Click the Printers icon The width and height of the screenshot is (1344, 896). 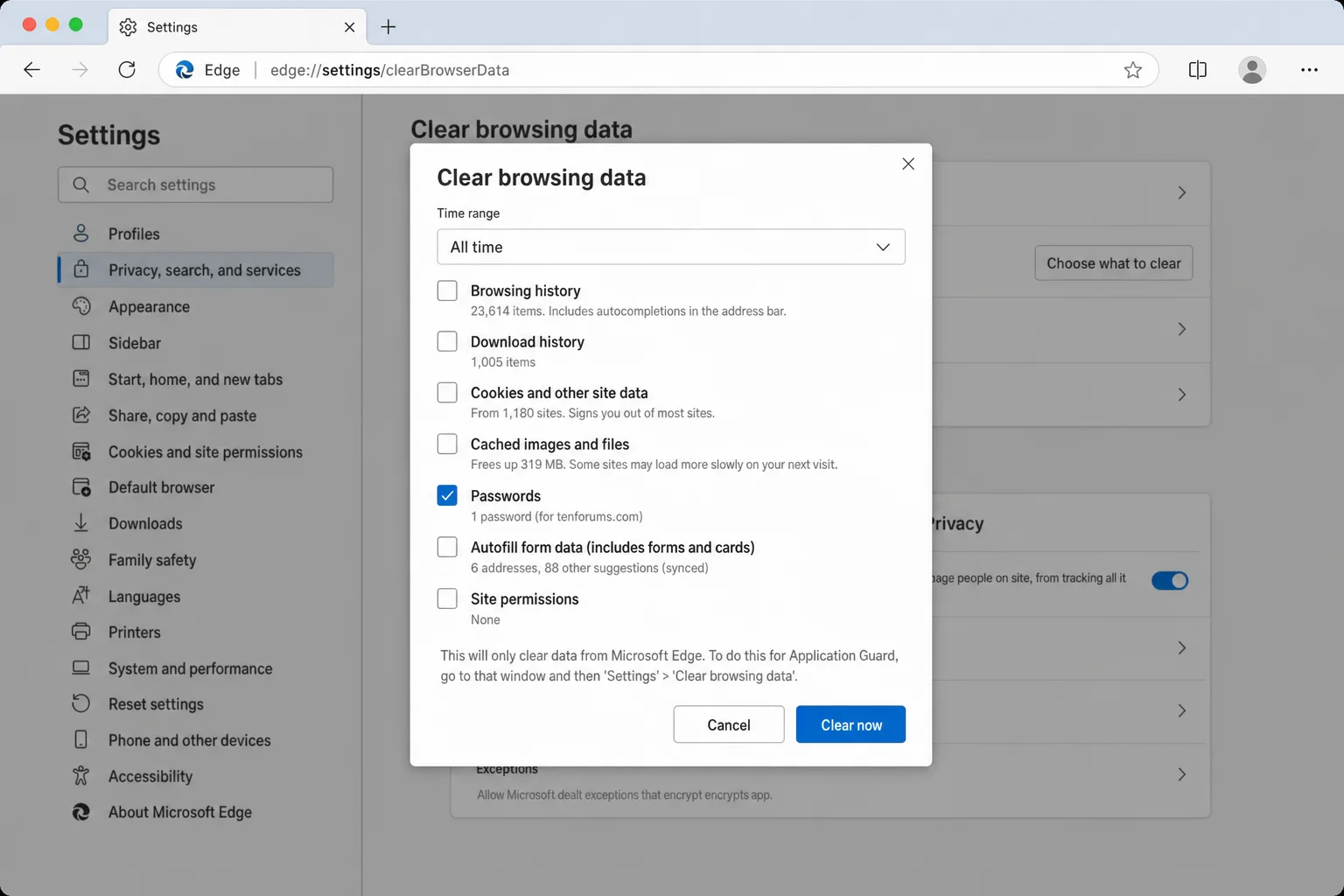pyautogui.click(x=81, y=632)
